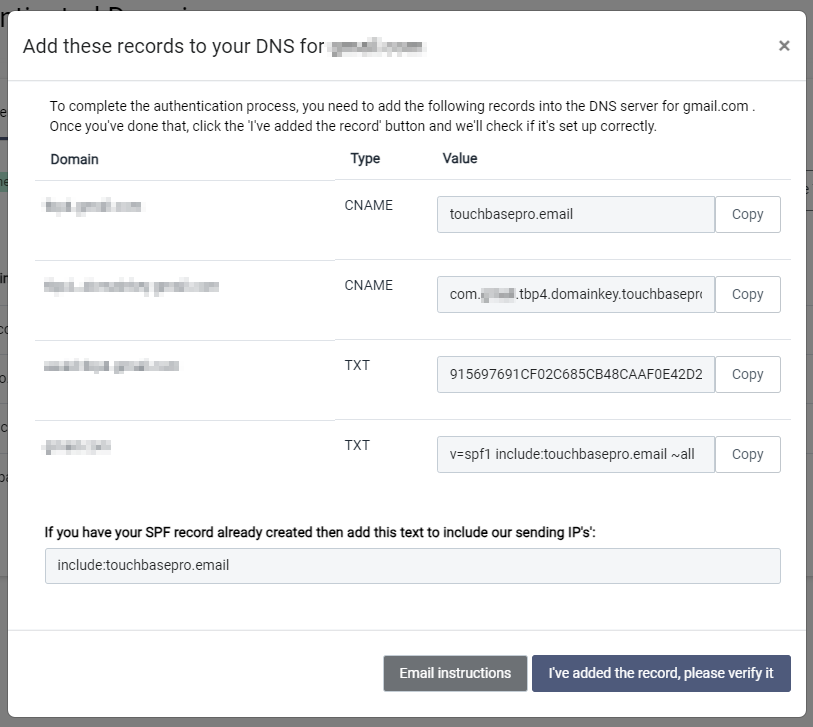813x727 pixels.
Task: Copy the v=spf1 TXT record value
Action: click(x=748, y=454)
